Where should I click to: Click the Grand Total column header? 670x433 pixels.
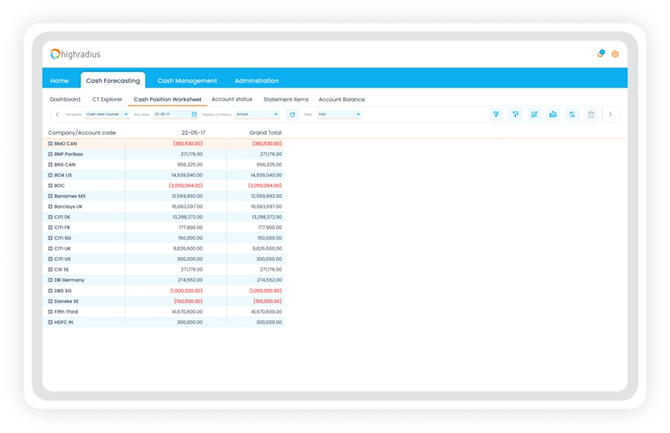tap(265, 132)
